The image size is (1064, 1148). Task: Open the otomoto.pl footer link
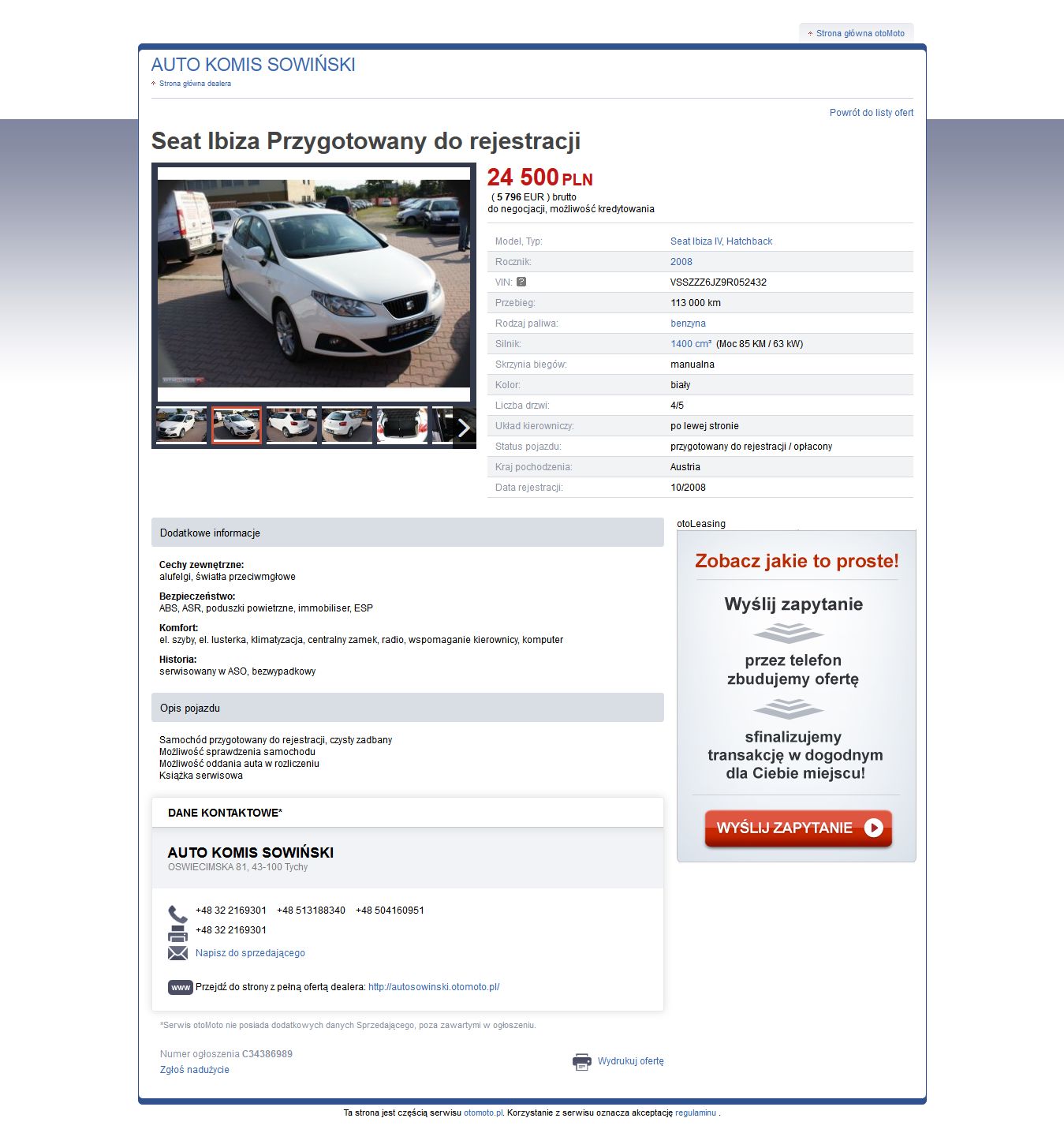tap(483, 1113)
